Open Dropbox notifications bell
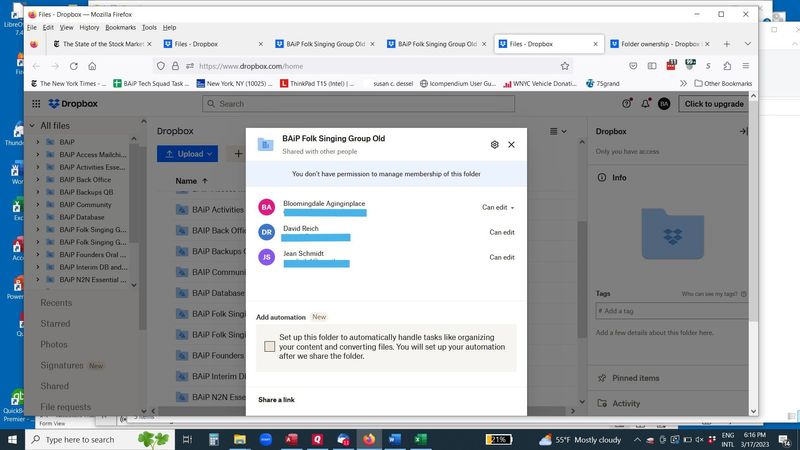This screenshot has height=450, width=800. tap(646, 103)
